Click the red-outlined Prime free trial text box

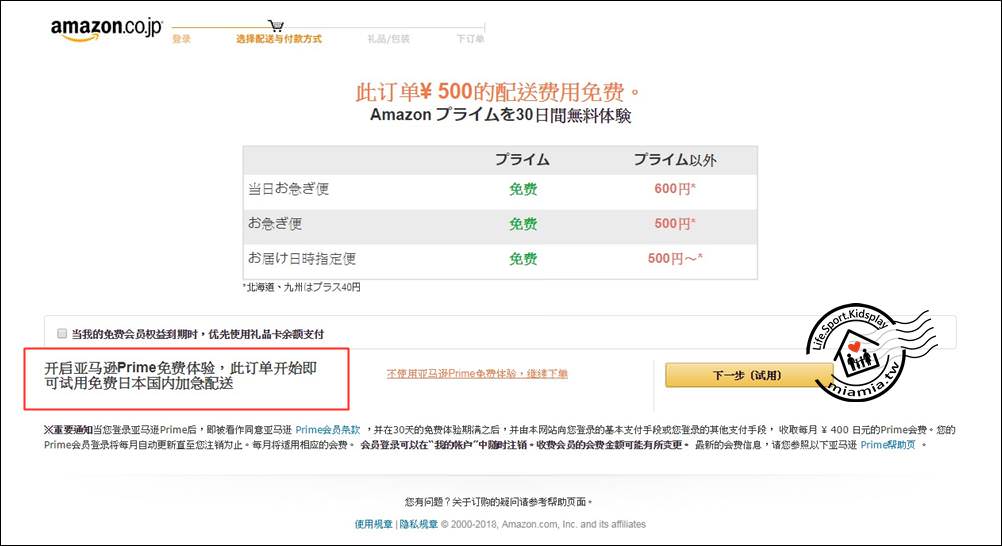click(187, 377)
